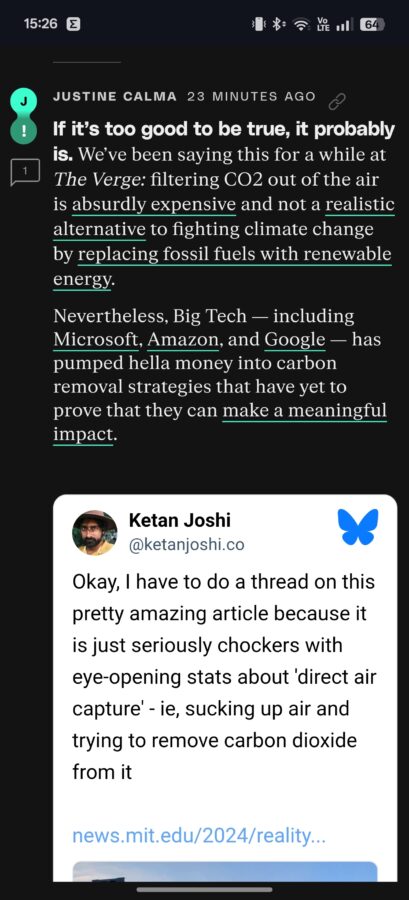
Task: Tap the green J author avatar
Action: point(24,100)
